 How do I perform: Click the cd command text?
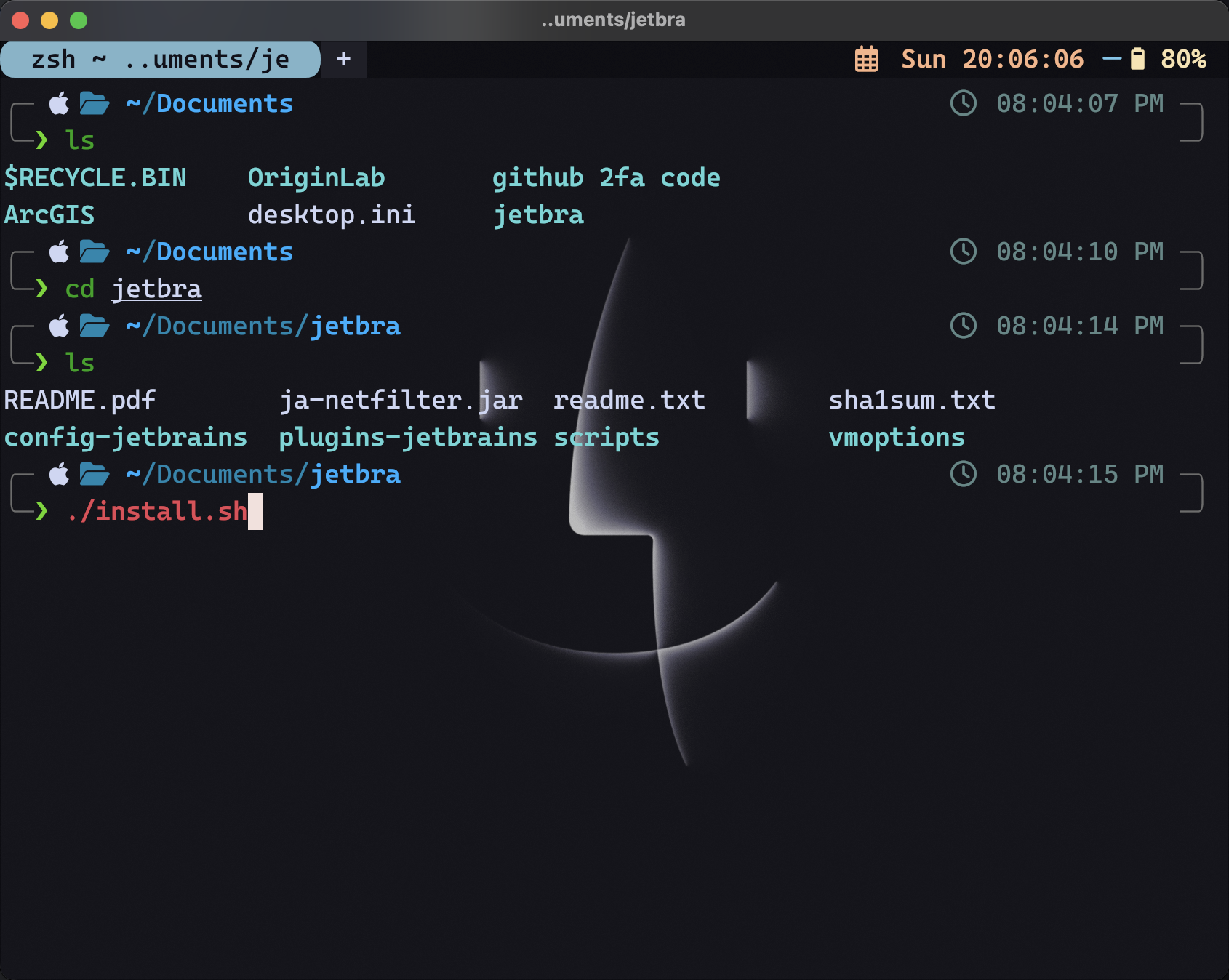point(80,289)
